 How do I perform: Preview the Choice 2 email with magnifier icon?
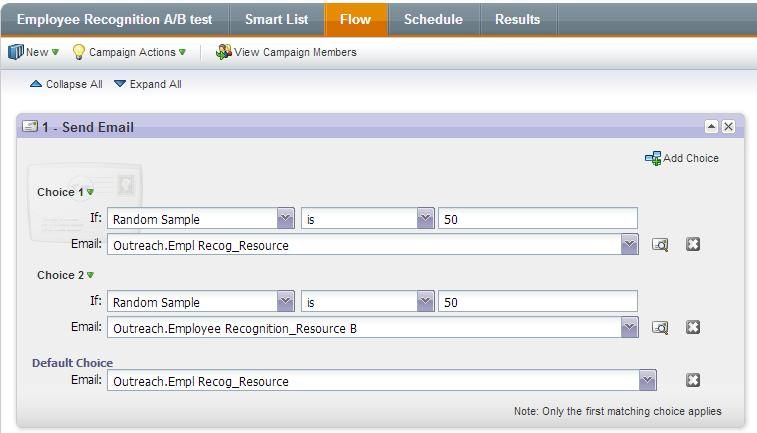point(660,328)
